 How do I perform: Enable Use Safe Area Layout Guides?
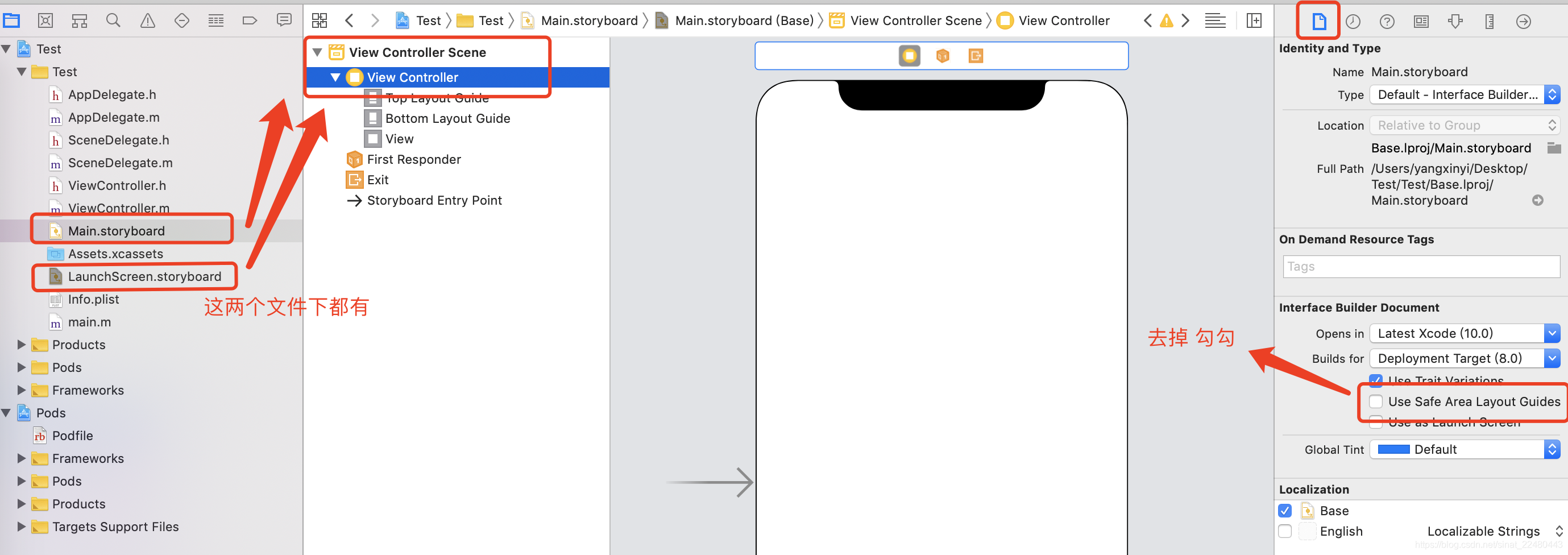pos(1376,401)
